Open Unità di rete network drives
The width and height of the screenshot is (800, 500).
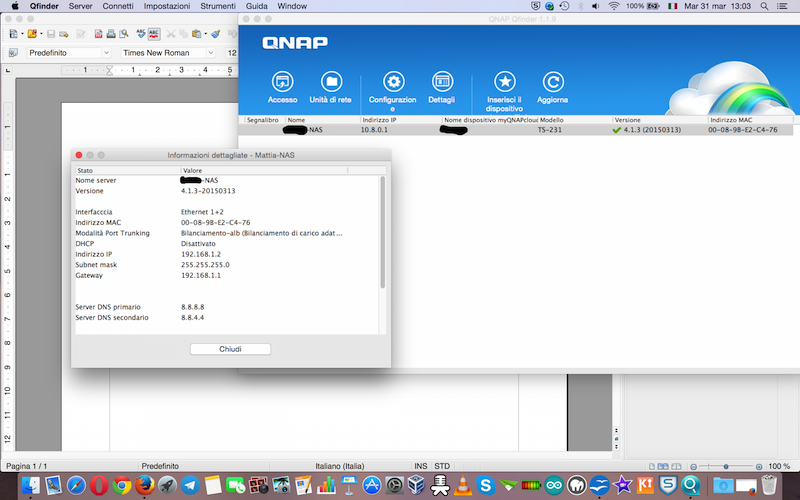330,83
